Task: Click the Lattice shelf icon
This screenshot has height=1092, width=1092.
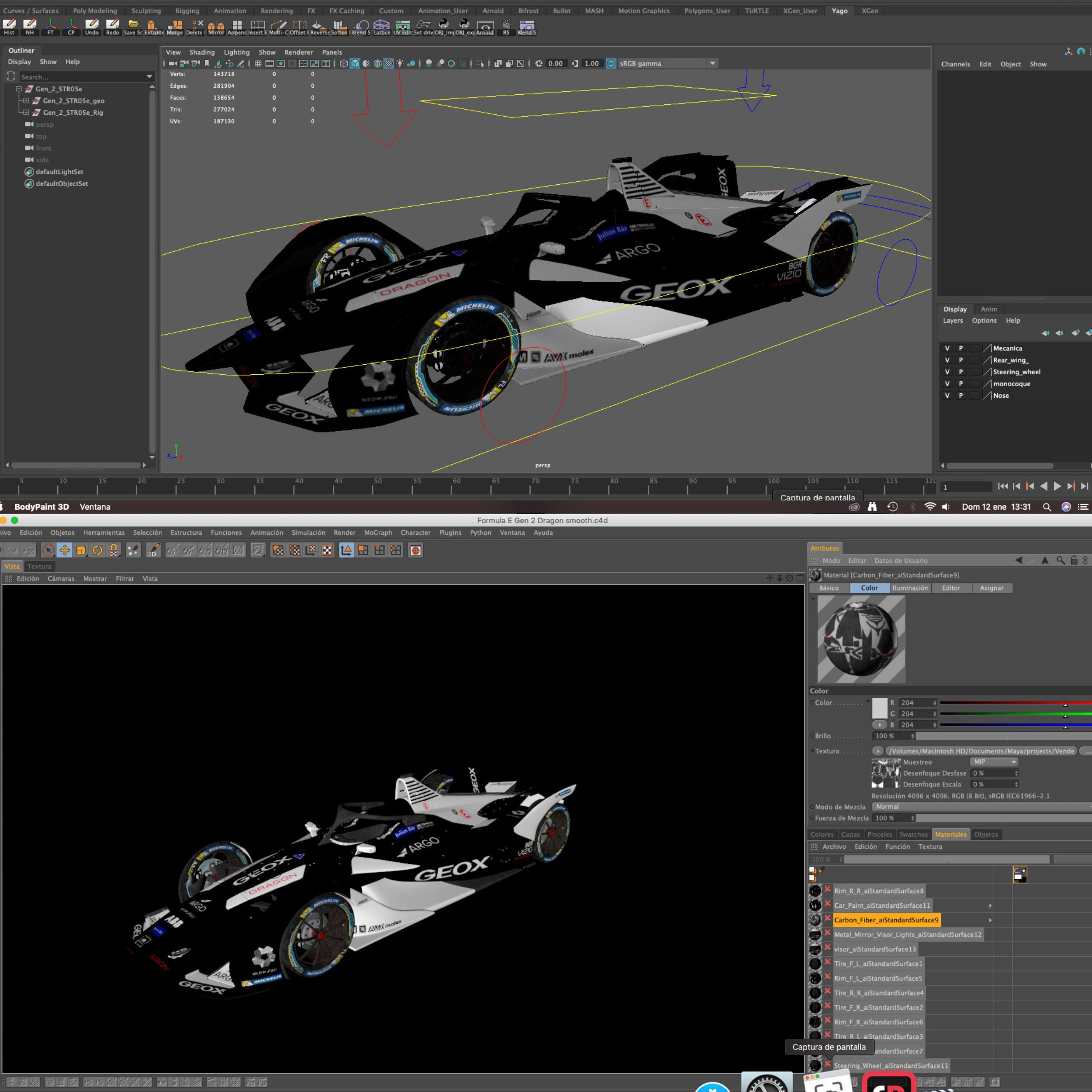Action: 381,27
